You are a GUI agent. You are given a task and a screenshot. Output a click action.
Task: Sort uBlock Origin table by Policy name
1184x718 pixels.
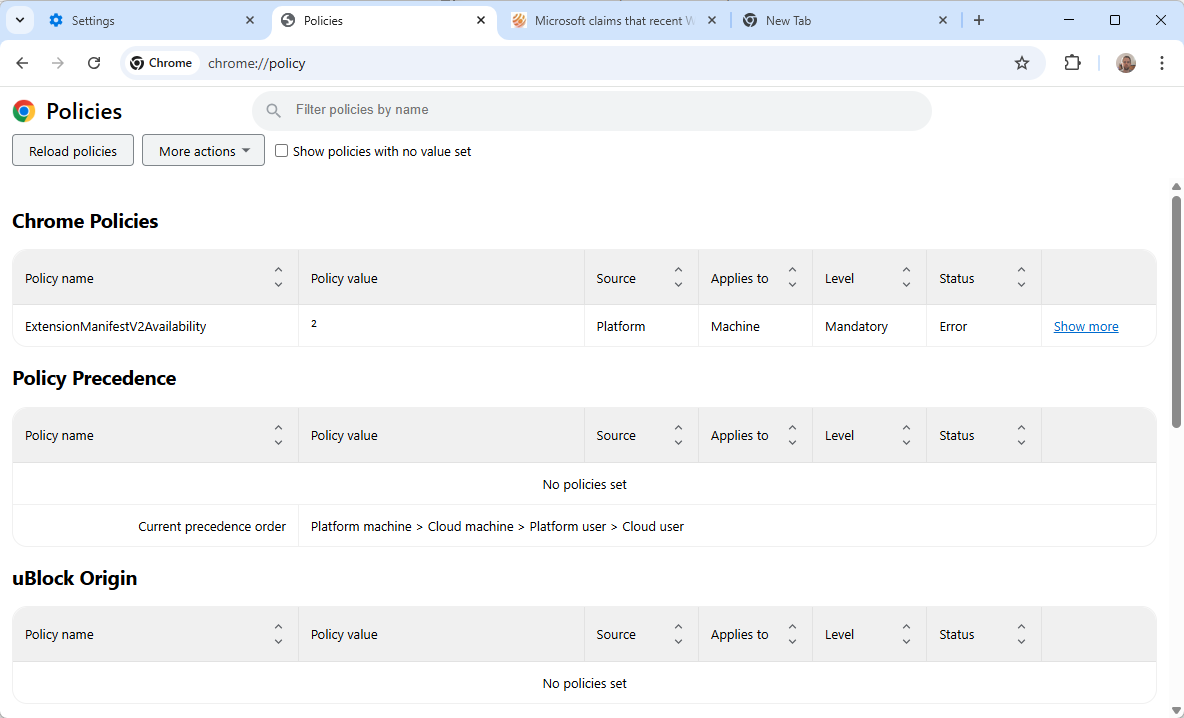[278, 634]
